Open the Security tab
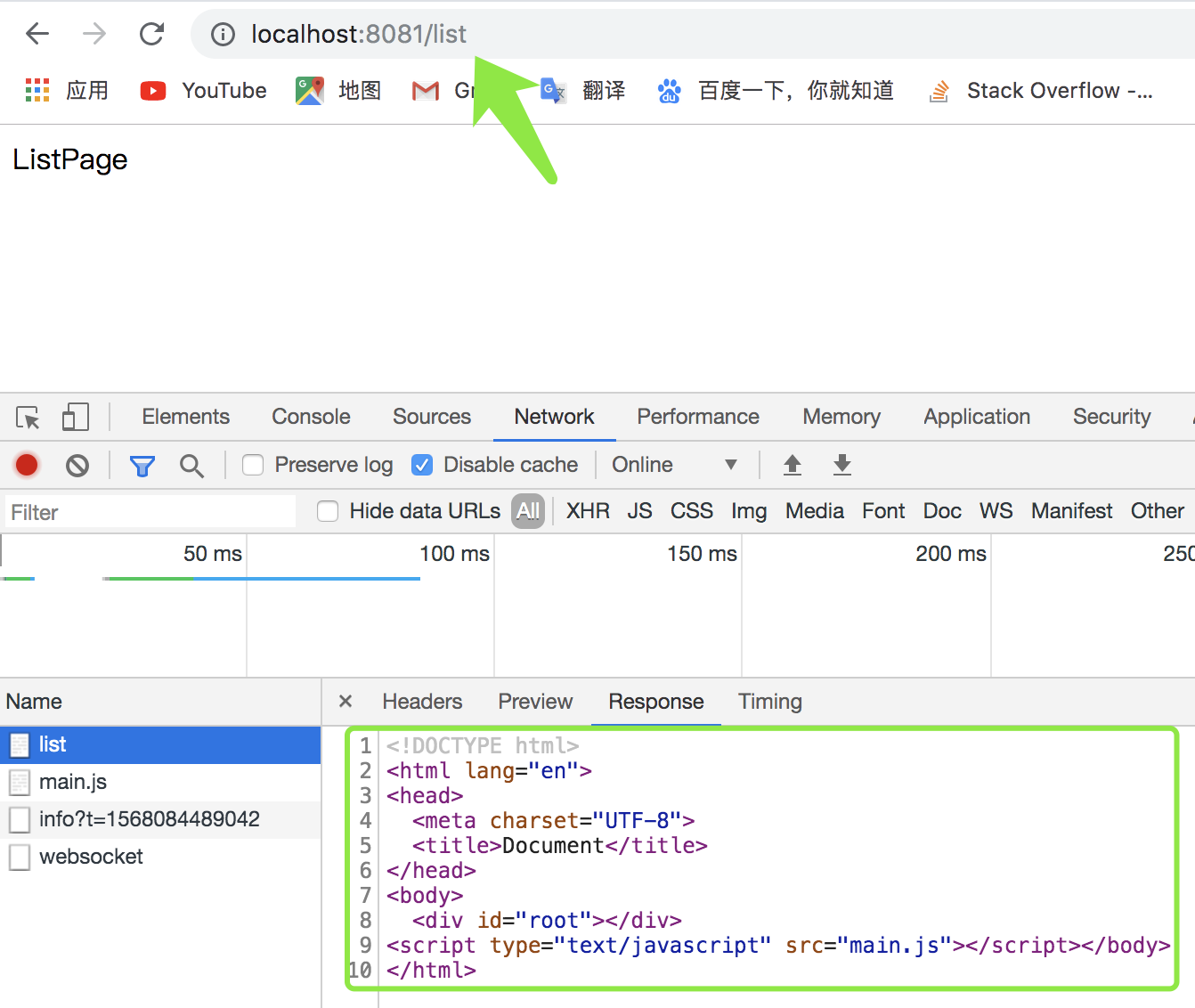1195x1008 pixels. tap(1111, 417)
